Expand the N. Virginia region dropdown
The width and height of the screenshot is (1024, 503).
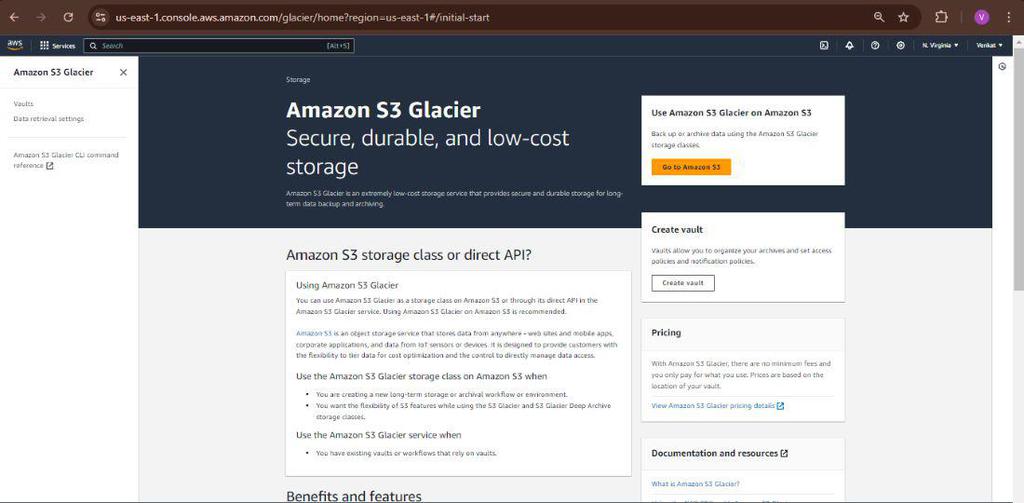click(x=939, y=45)
